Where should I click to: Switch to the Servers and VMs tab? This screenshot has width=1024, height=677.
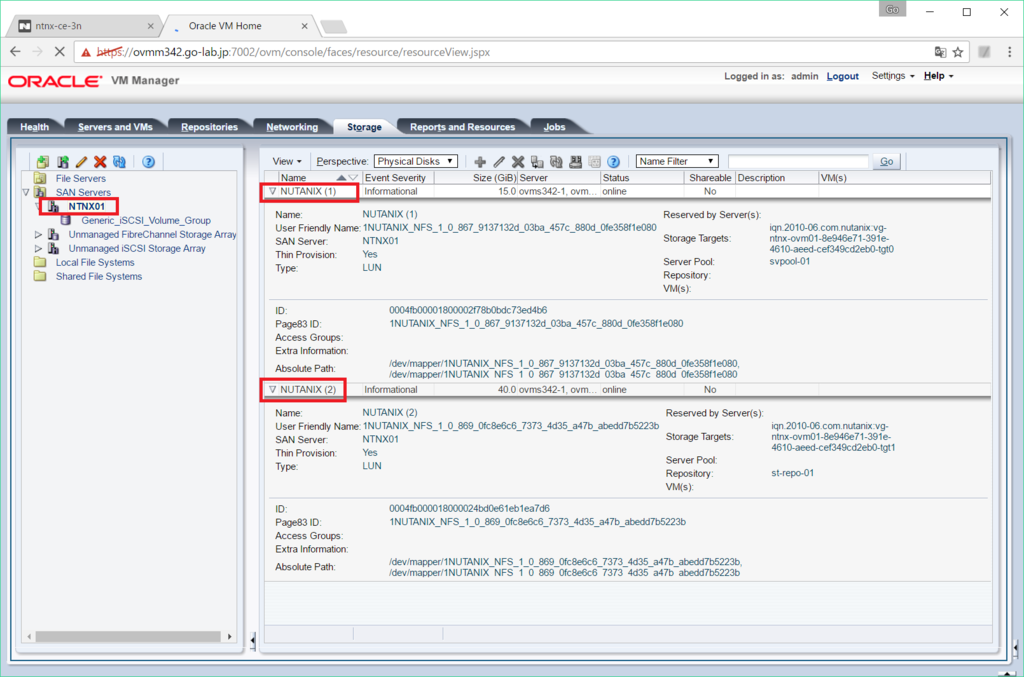coord(115,127)
